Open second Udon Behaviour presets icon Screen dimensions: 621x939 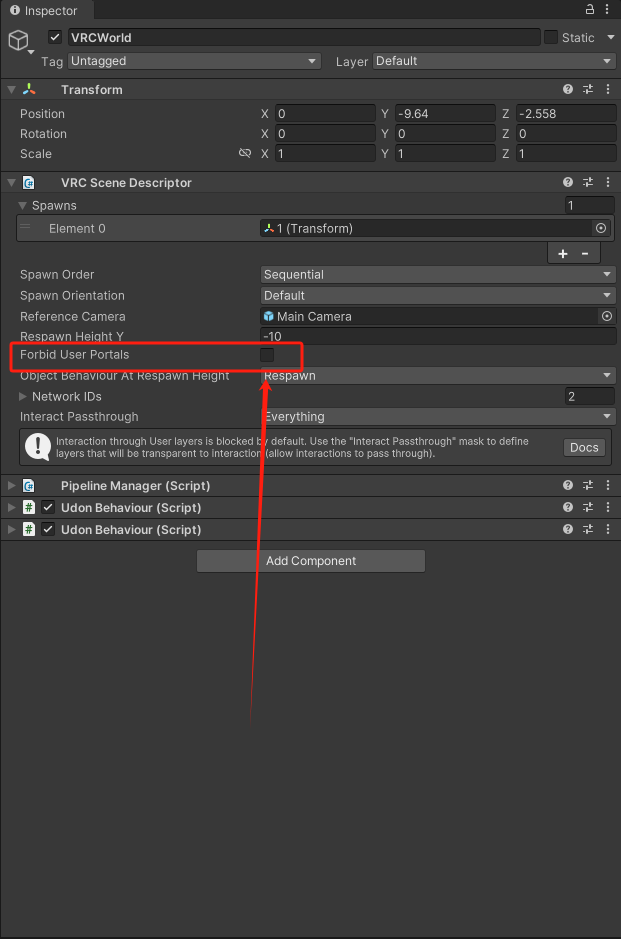point(588,529)
